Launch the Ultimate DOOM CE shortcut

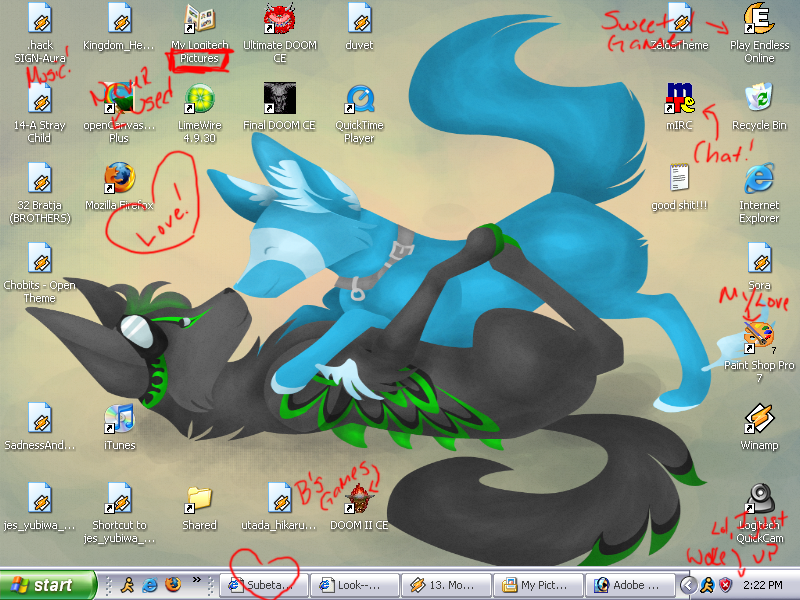(280, 18)
